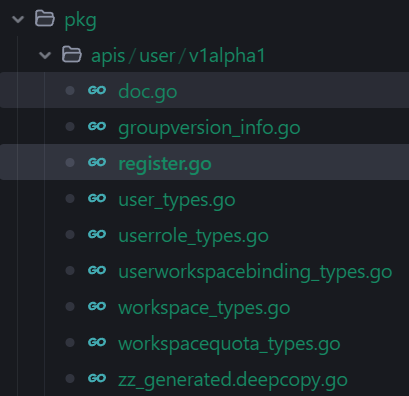The image size is (409, 396).
Task: Click the pkg folder icon
Action: (x=45, y=18)
